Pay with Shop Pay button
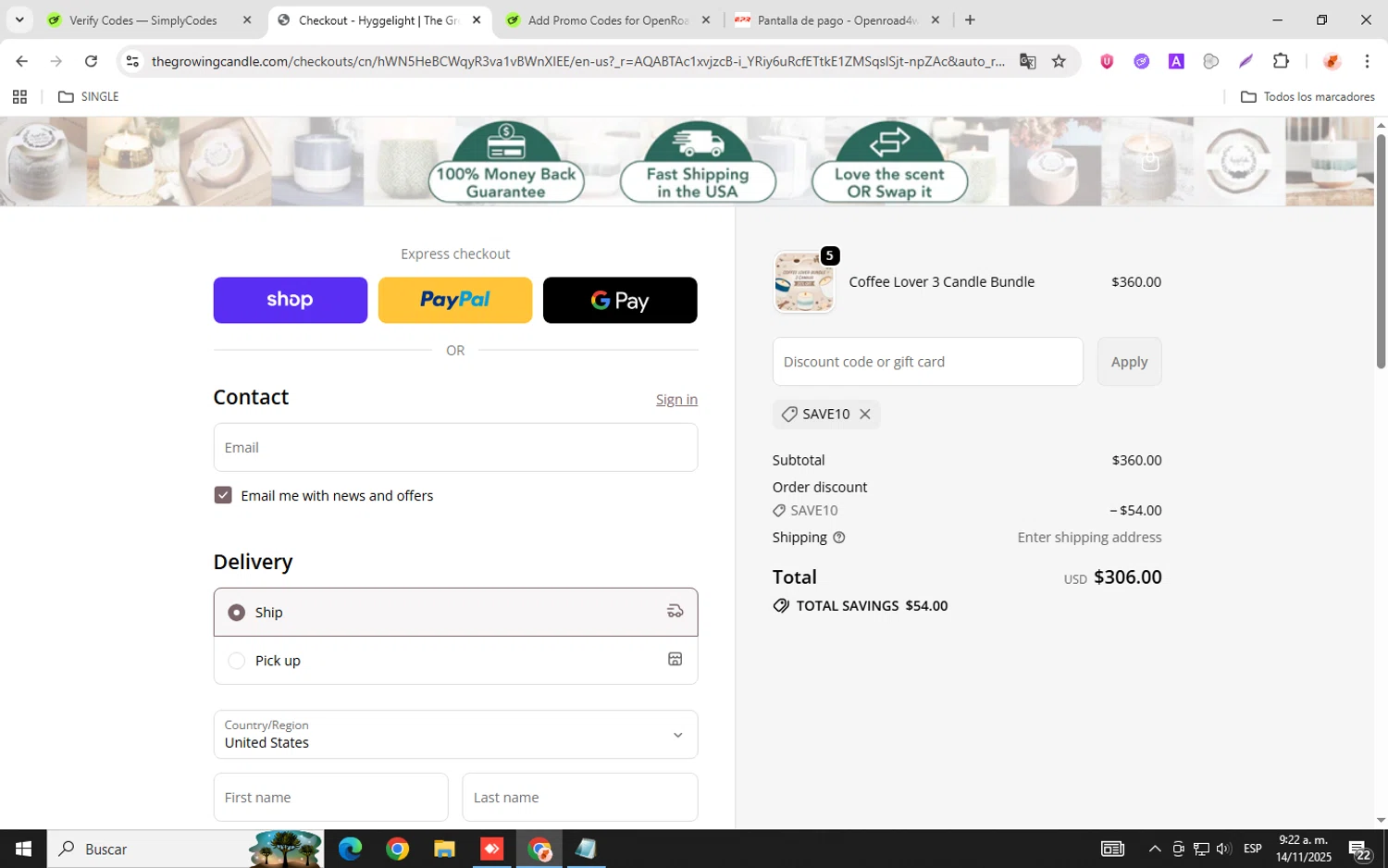The image size is (1388, 868). coord(290,300)
